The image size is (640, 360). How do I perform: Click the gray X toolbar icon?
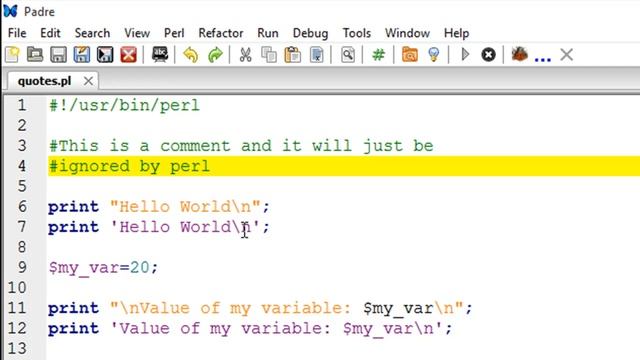(567, 54)
